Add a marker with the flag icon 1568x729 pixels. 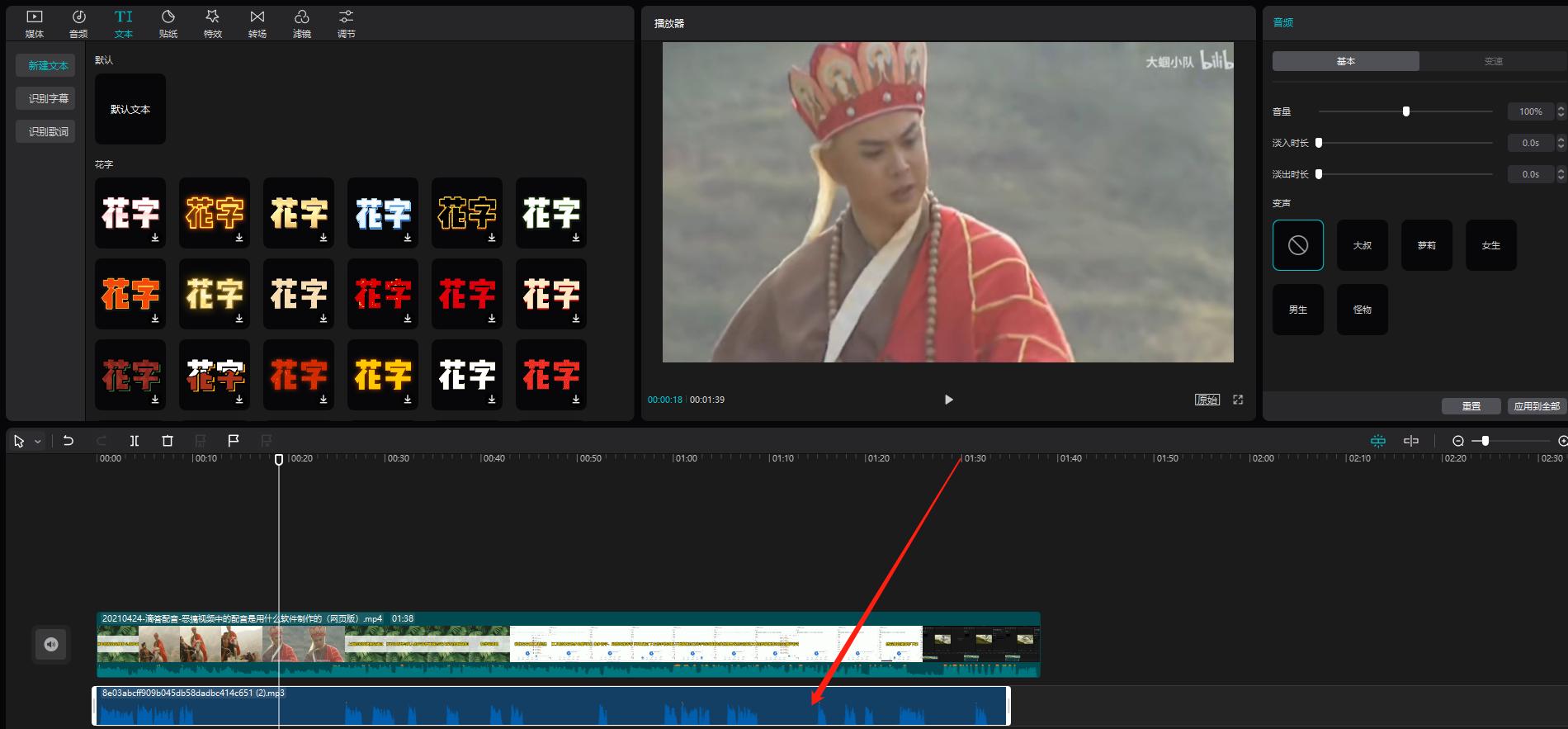(234, 441)
